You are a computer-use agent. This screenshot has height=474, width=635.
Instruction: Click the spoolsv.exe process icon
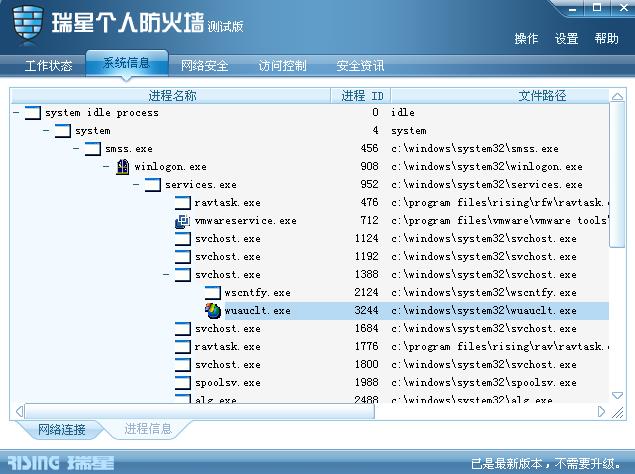point(183,382)
